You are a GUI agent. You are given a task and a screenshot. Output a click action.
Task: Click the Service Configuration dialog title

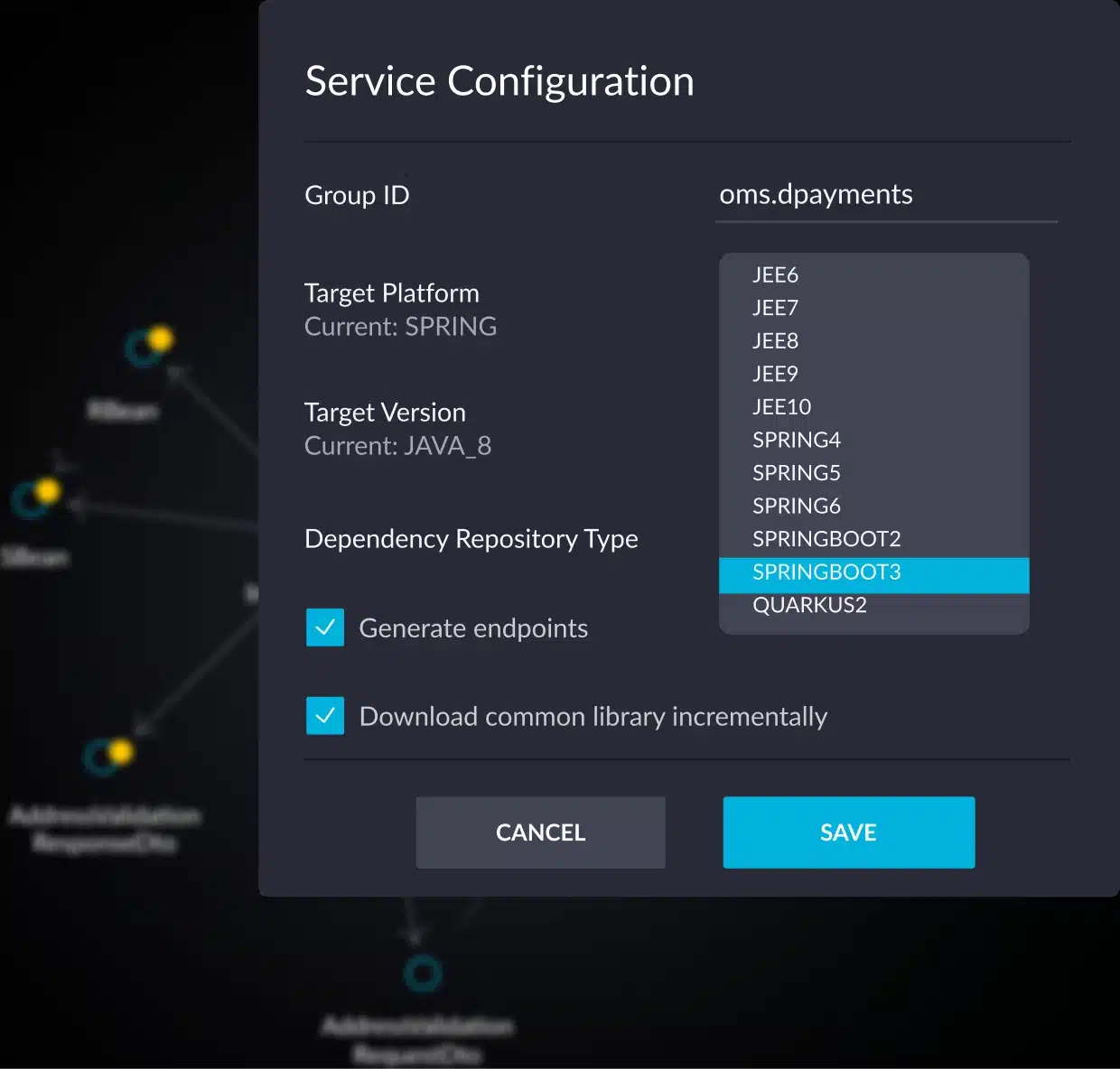point(499,81)
